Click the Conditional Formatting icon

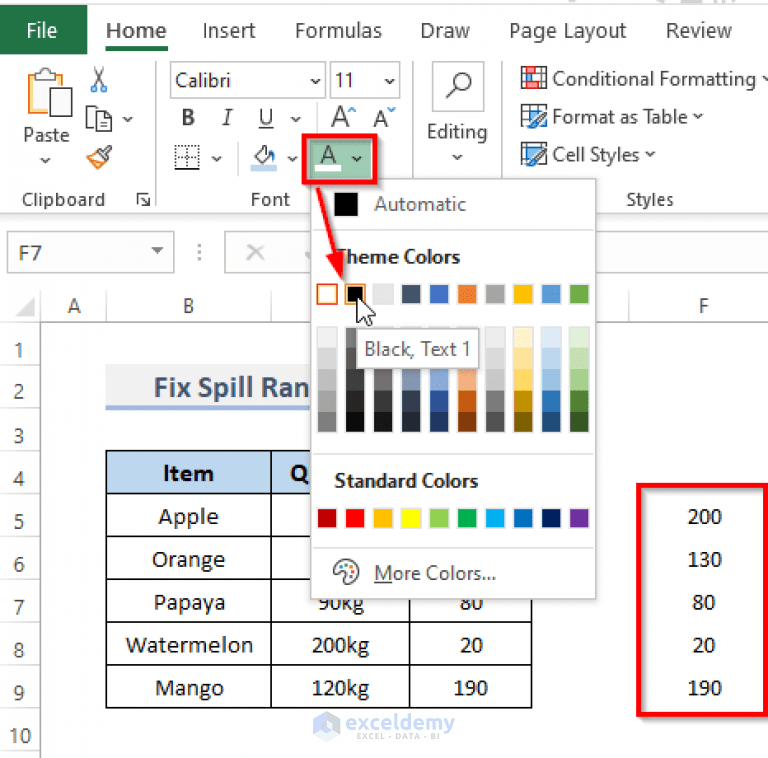tap(534, 78)
